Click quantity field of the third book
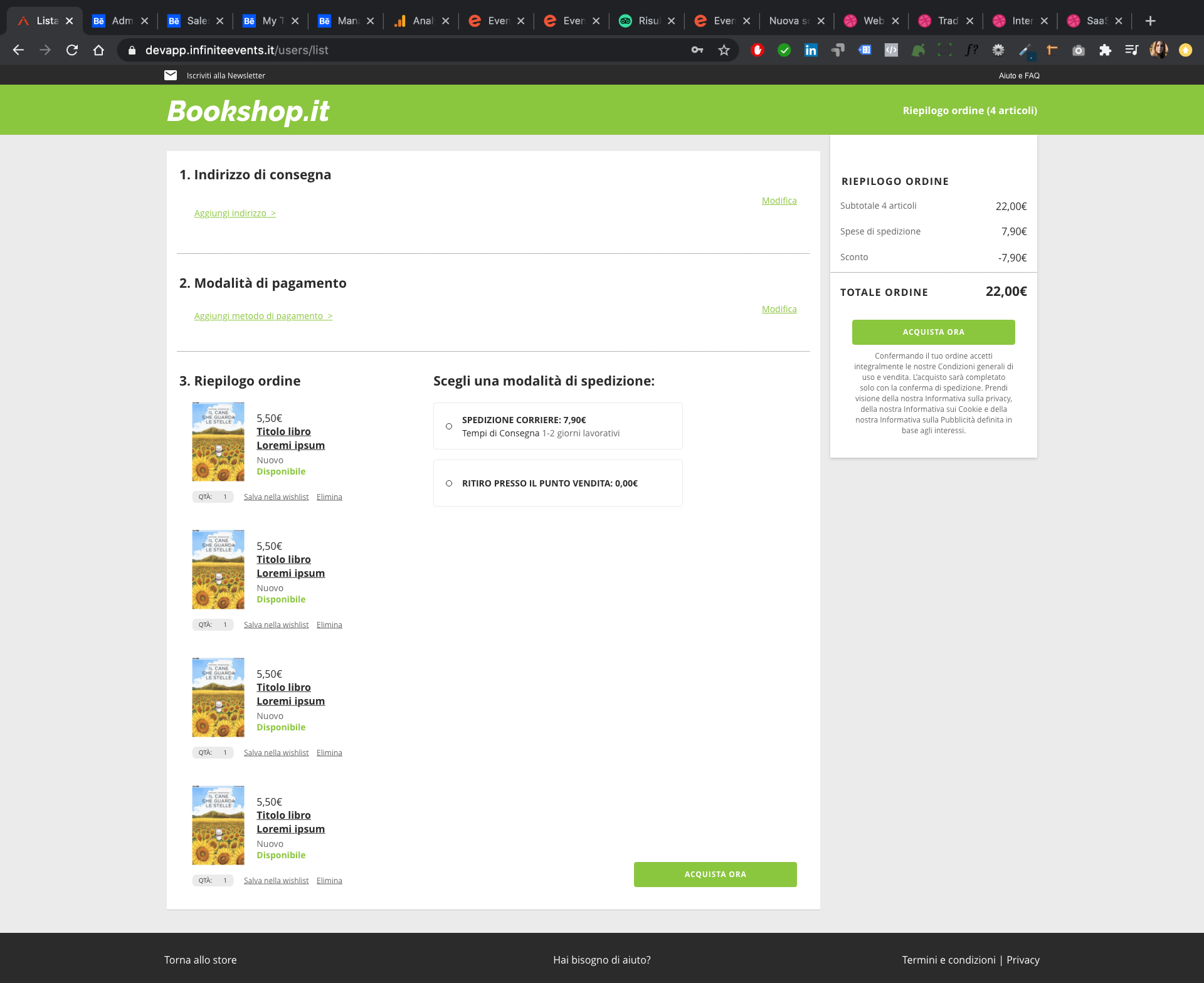 click(213, 753)
